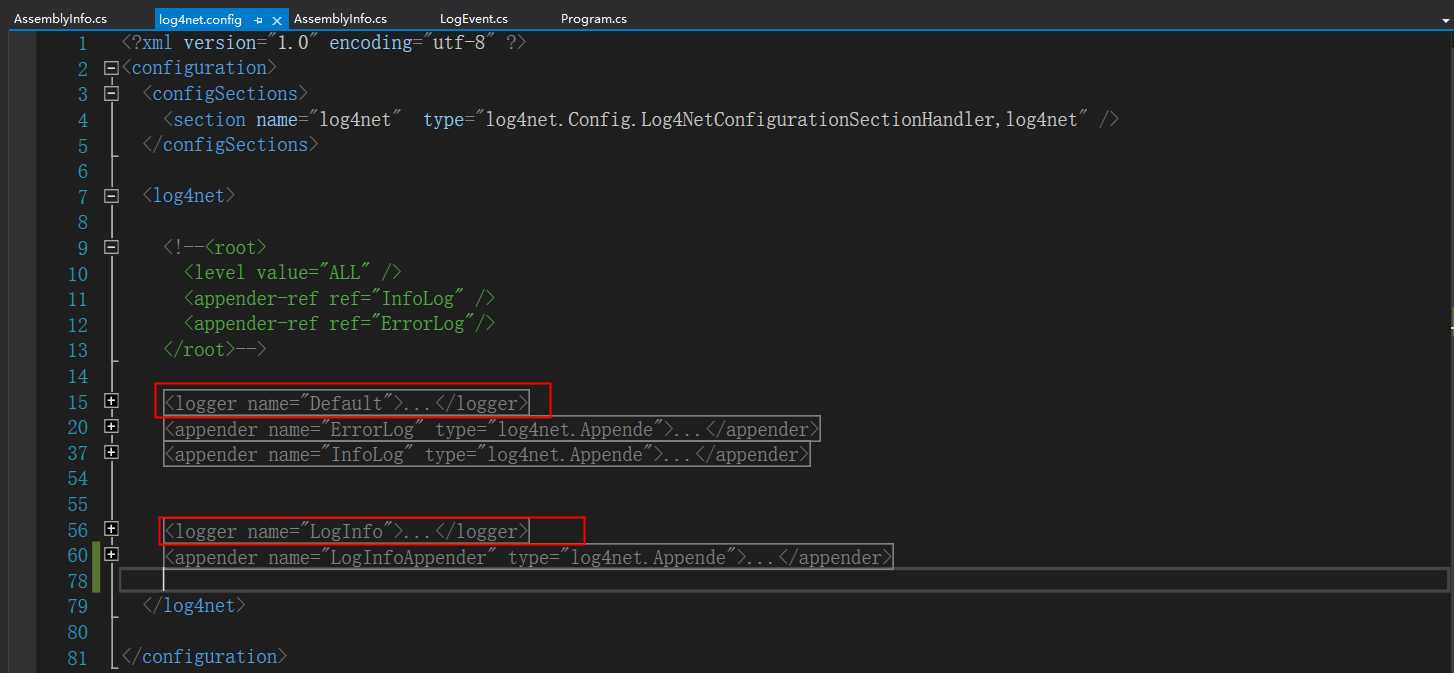The width and height of the screenshot is (1454, 673).
Task: Click the level value="ALL" line
Action: tap(293, 272)
